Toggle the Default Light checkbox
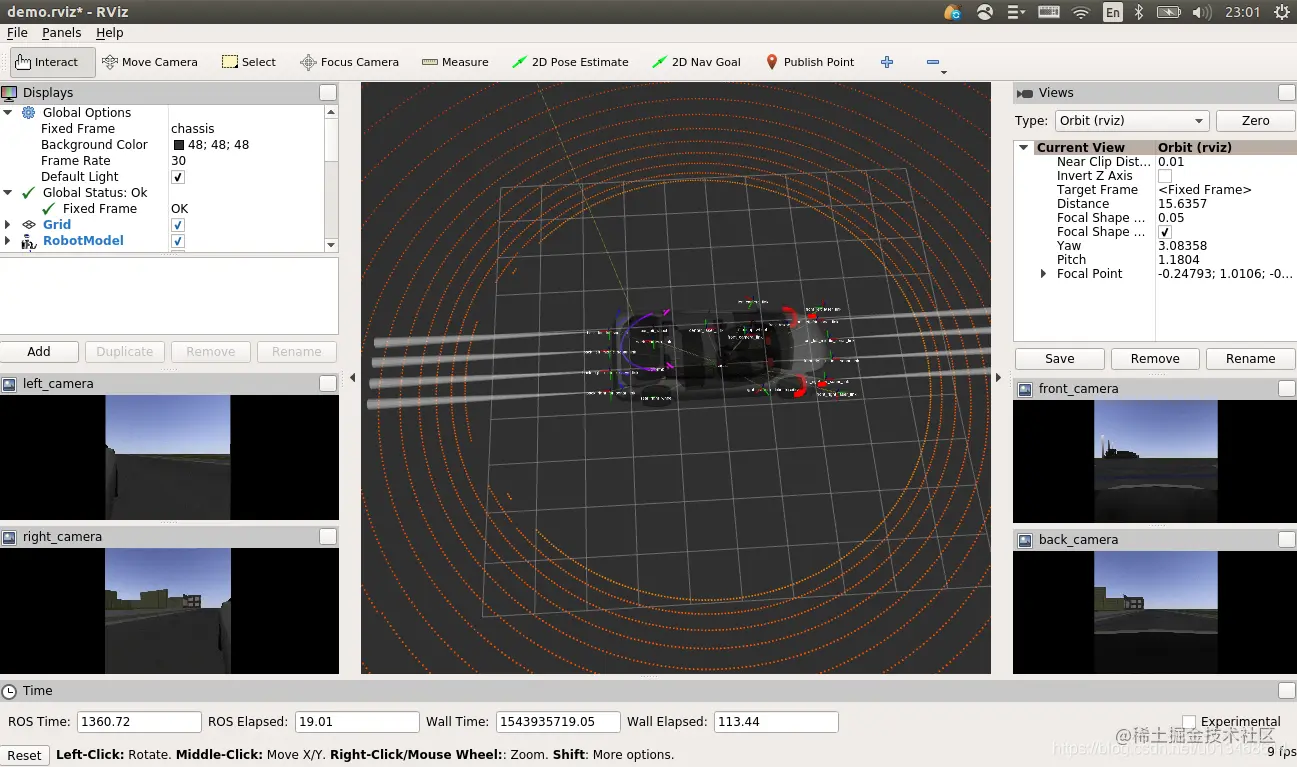This screenshot has height=767, width=1297. pyautogui.click(x=178, y=177)
